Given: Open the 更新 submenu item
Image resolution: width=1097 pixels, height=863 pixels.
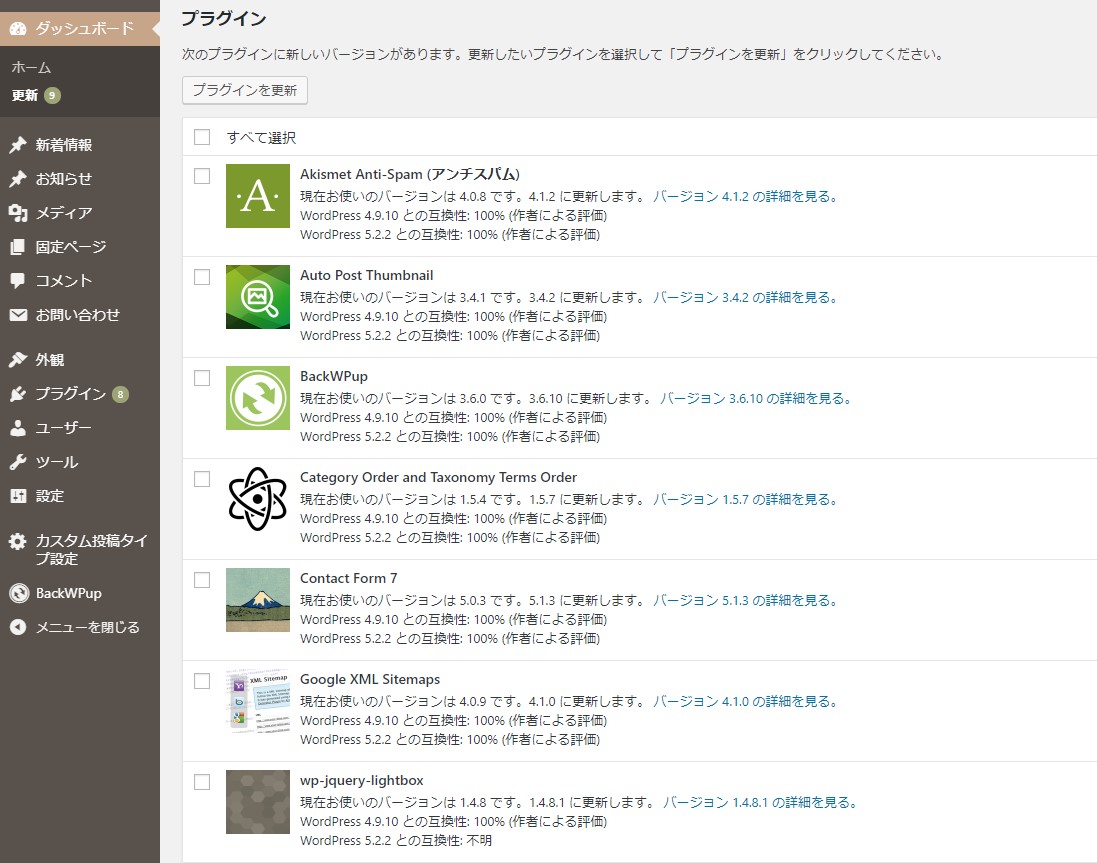Looking at the screenshot, I should [24, 95].
